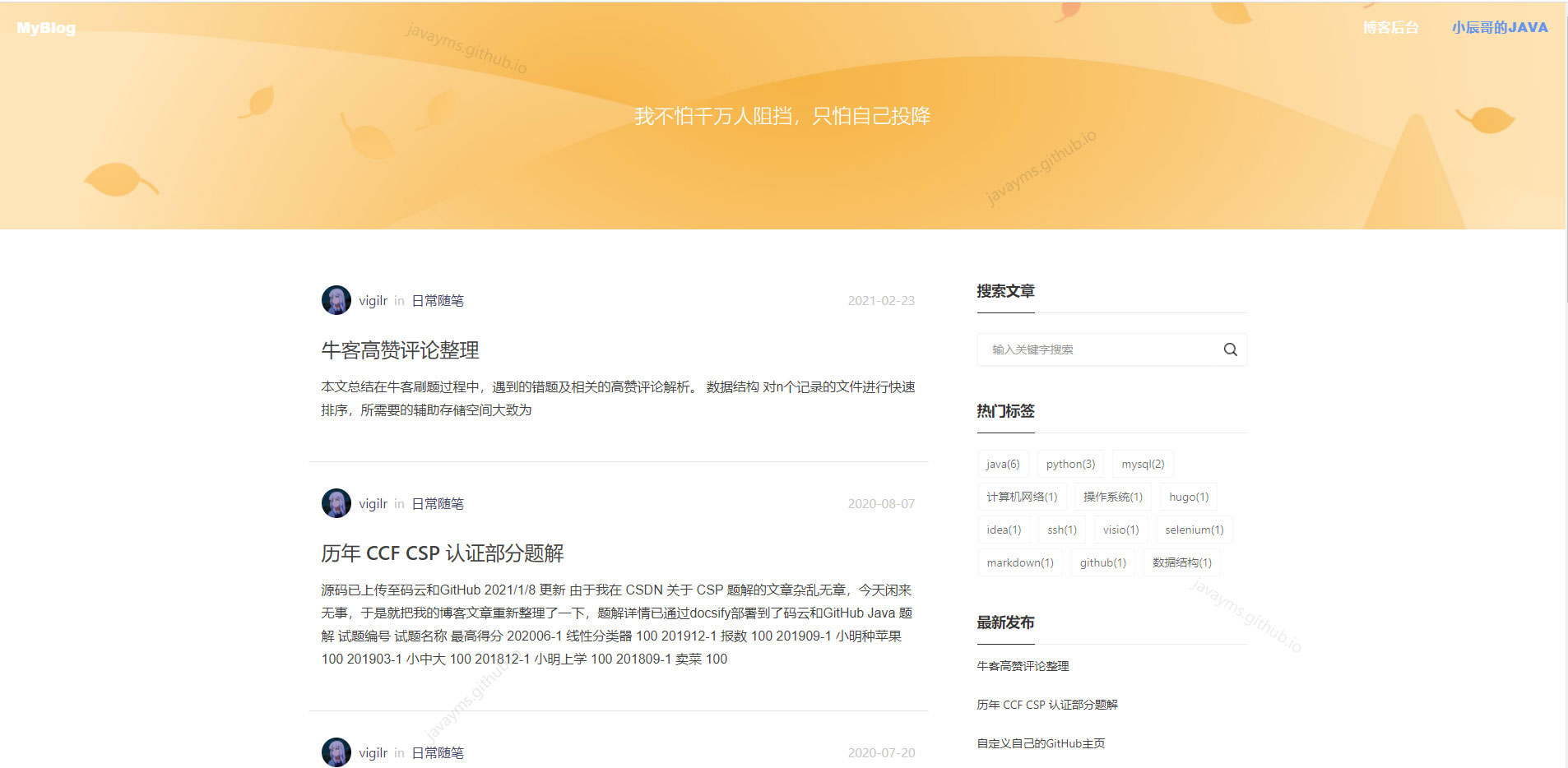
Task: Click the search magnifier icon
Action: click(x=1229, y=349)
